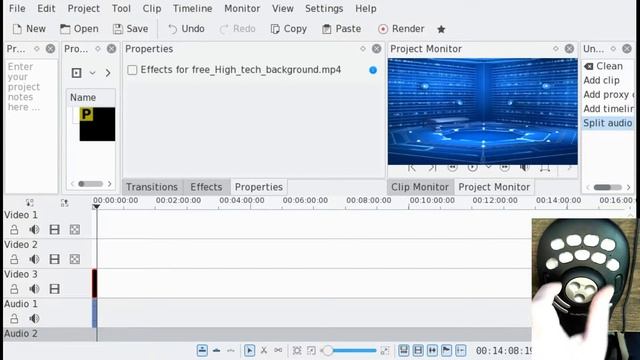Select the razor scissors tool

264,351
